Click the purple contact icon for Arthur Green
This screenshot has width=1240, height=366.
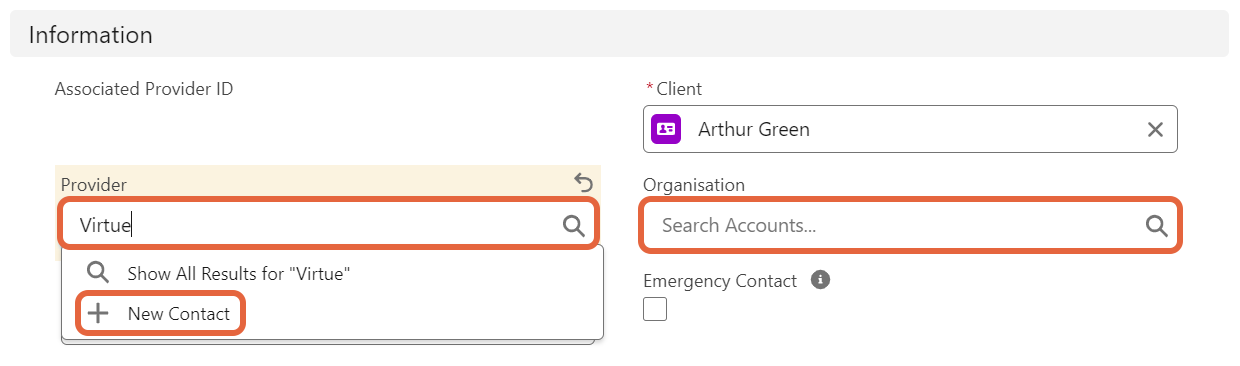[x=666, y=129]
